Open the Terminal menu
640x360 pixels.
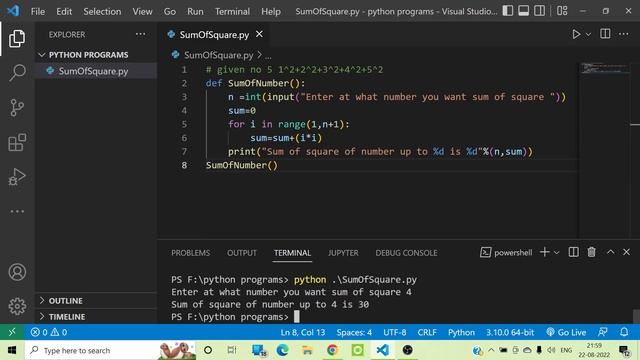point(232,11)
